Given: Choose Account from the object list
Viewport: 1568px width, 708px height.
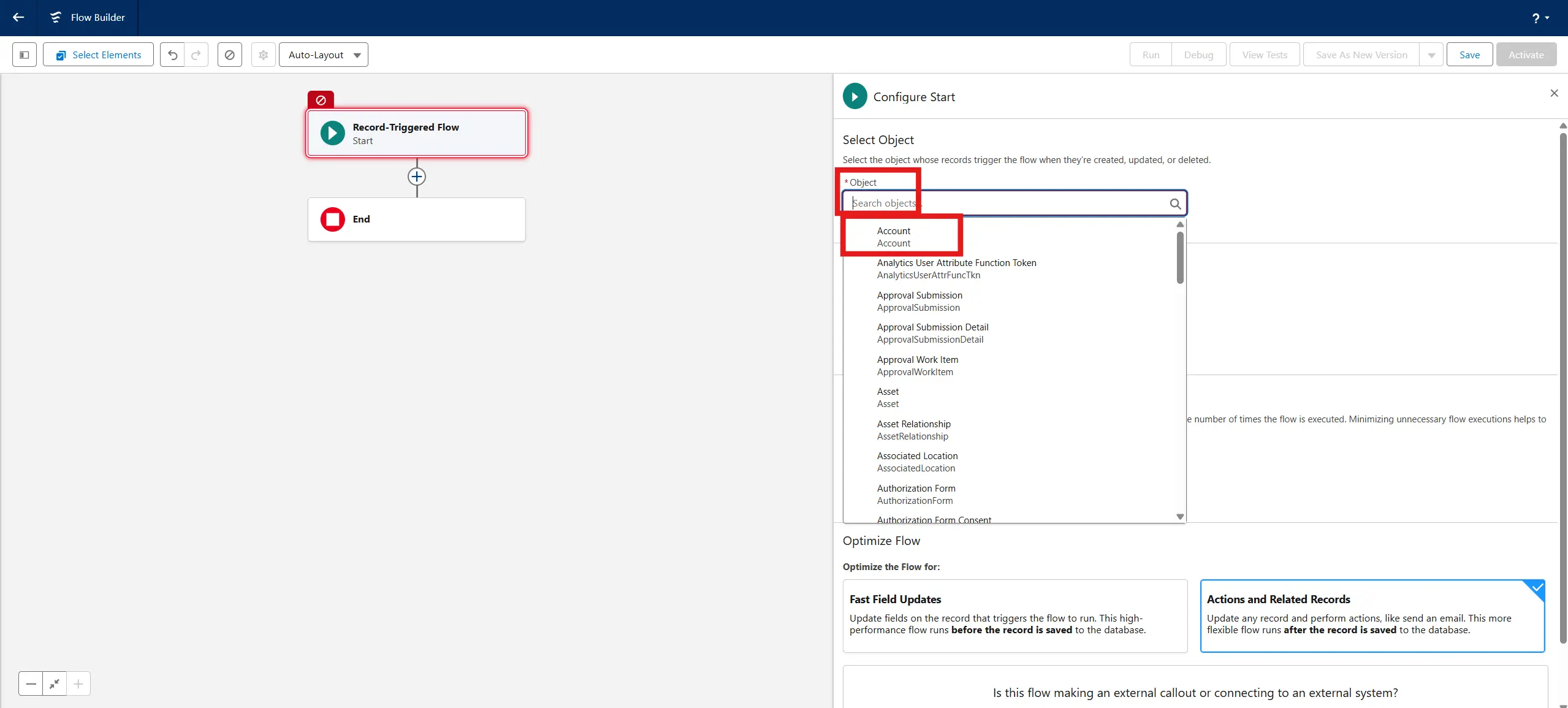Looking at the screenshot, I should tap(893, 237).
